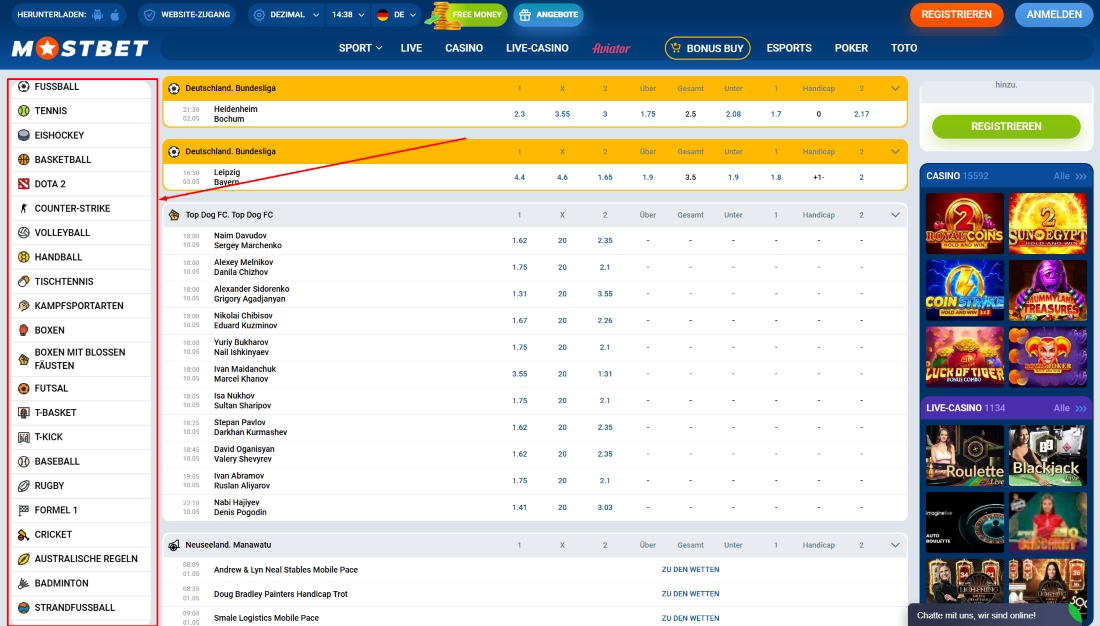Click the Mostbet logo

[80, 48]
